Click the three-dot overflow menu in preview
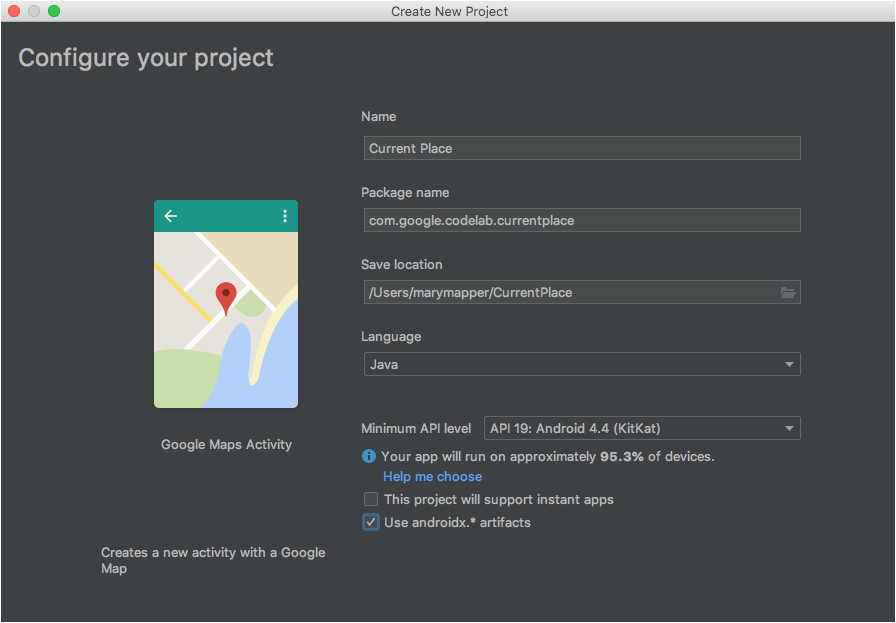896x623 pixels. tap(285, 216)
